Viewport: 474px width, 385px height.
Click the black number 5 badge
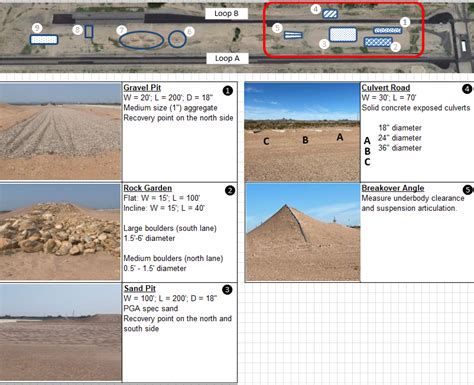point(468,190)
